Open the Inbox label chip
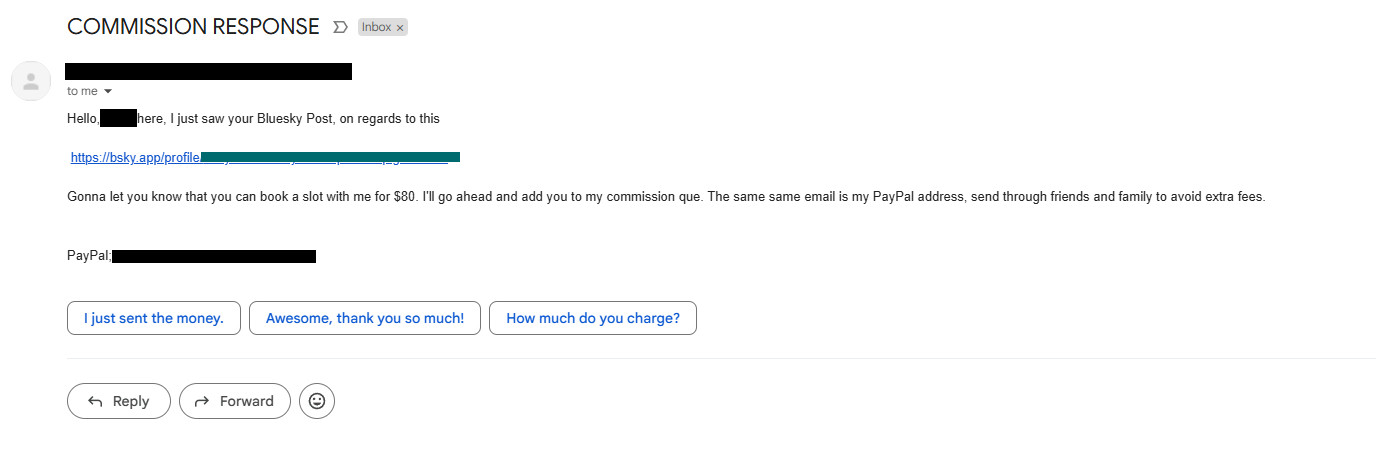 377,27
